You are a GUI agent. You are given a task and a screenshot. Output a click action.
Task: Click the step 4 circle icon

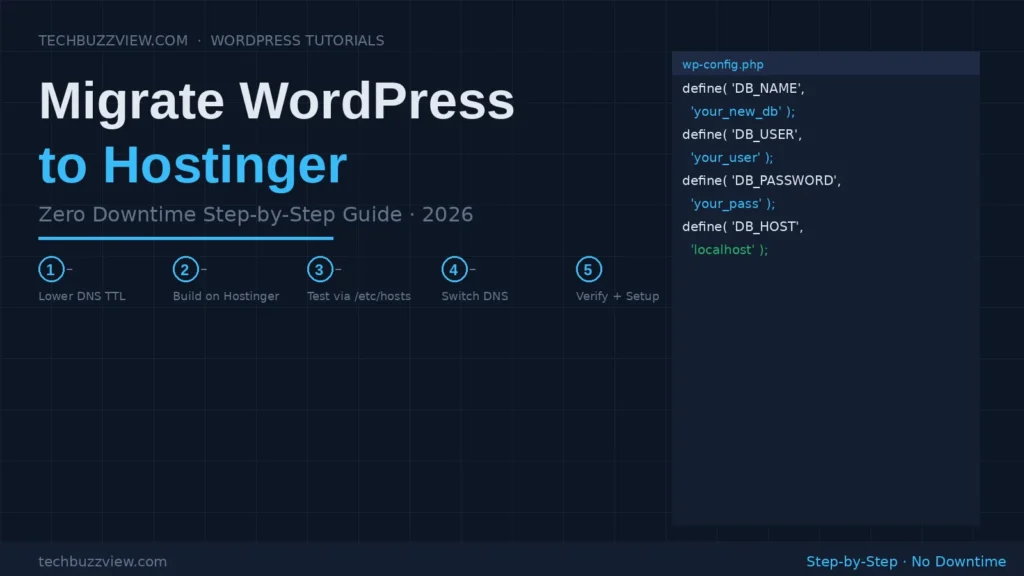[454, 269]
